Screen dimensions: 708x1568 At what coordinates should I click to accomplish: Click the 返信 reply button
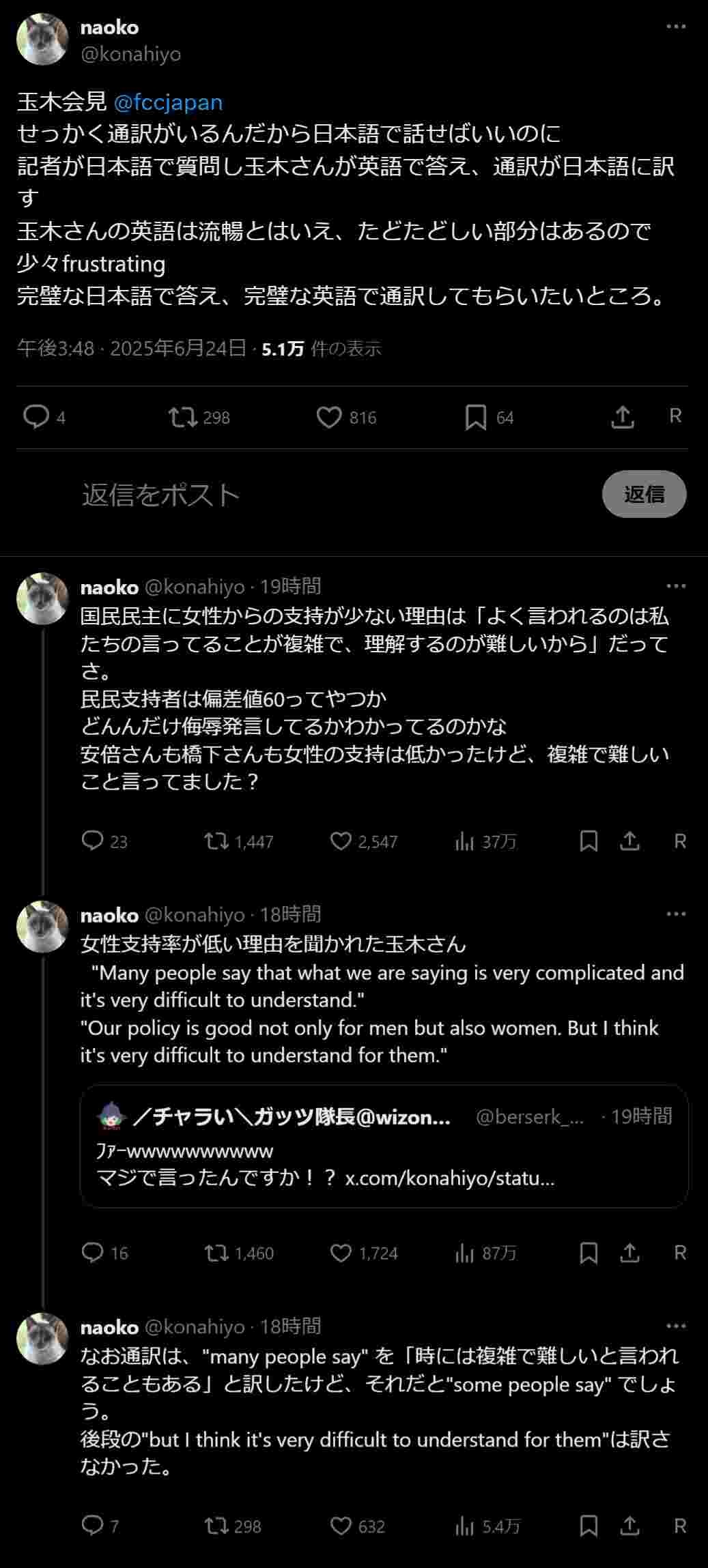[644, 494]
